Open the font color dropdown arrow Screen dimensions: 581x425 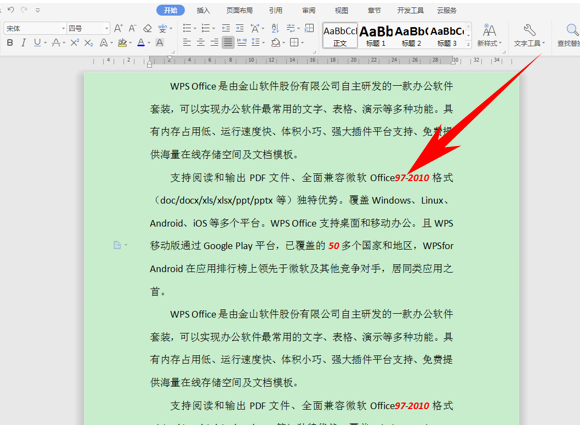[149, 43]
